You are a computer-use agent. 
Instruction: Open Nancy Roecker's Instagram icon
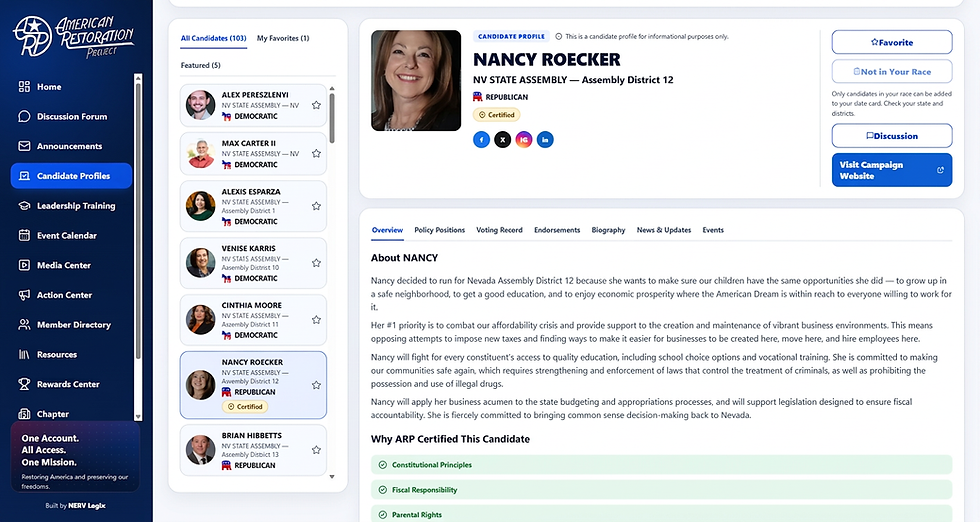524,139
